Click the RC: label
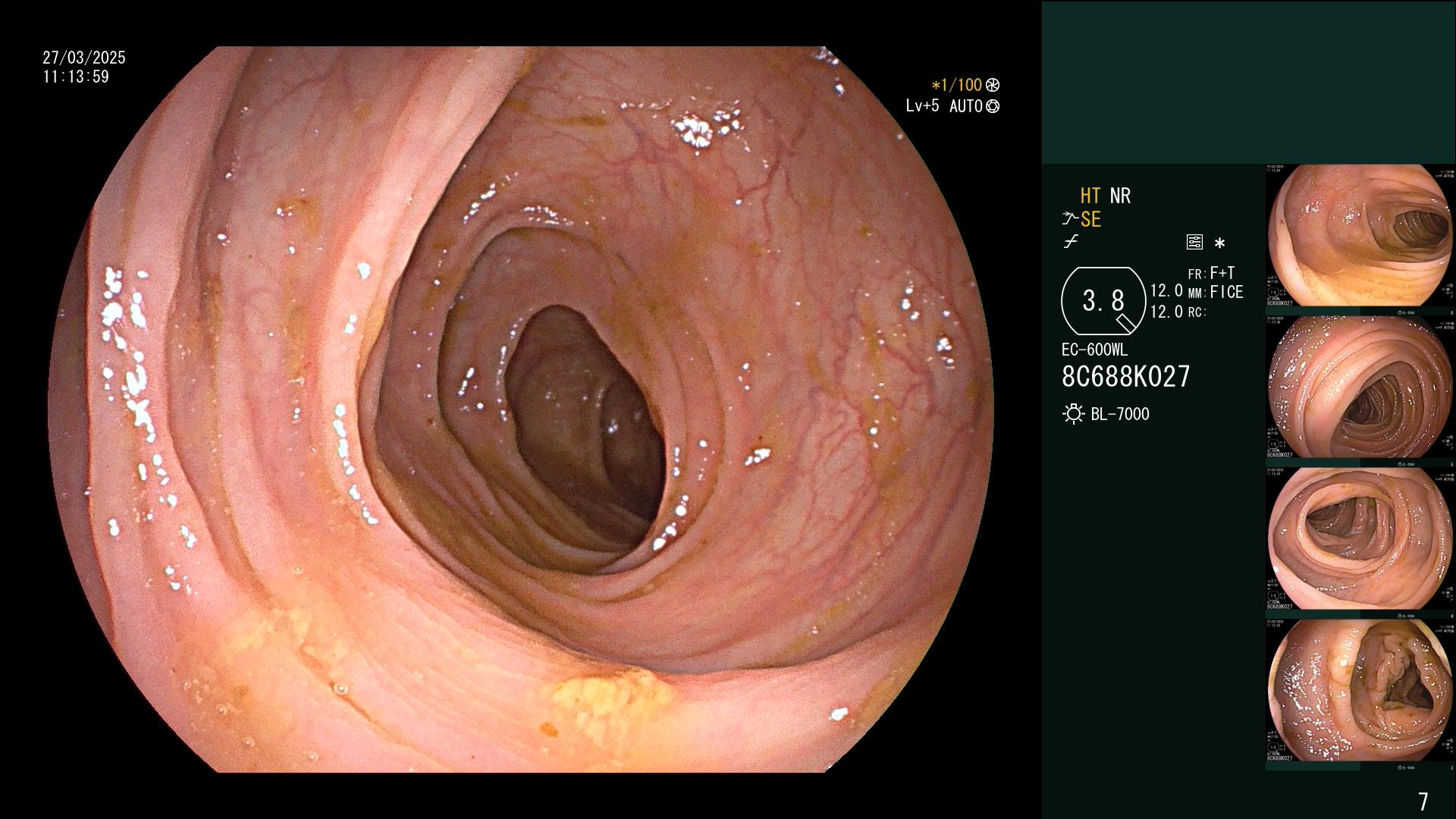1456x819 pixels. [x=1197, y=312]
